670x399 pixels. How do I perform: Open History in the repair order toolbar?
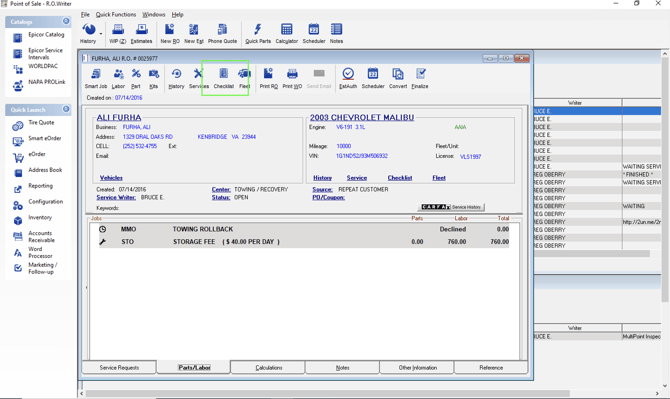(176, 79)
